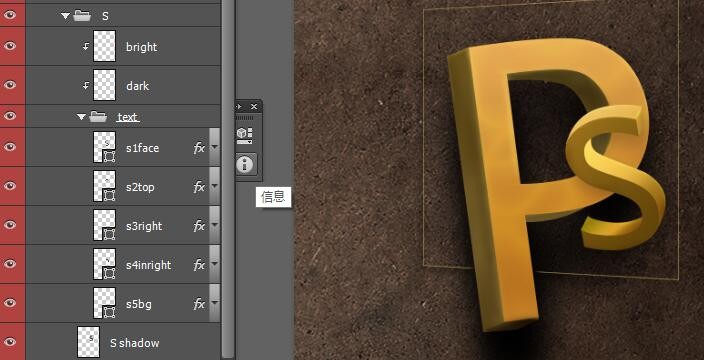Select the S shadow layer thumbnail
The width and height of the screenshot is (704, 360).
(x=88, y=342)
